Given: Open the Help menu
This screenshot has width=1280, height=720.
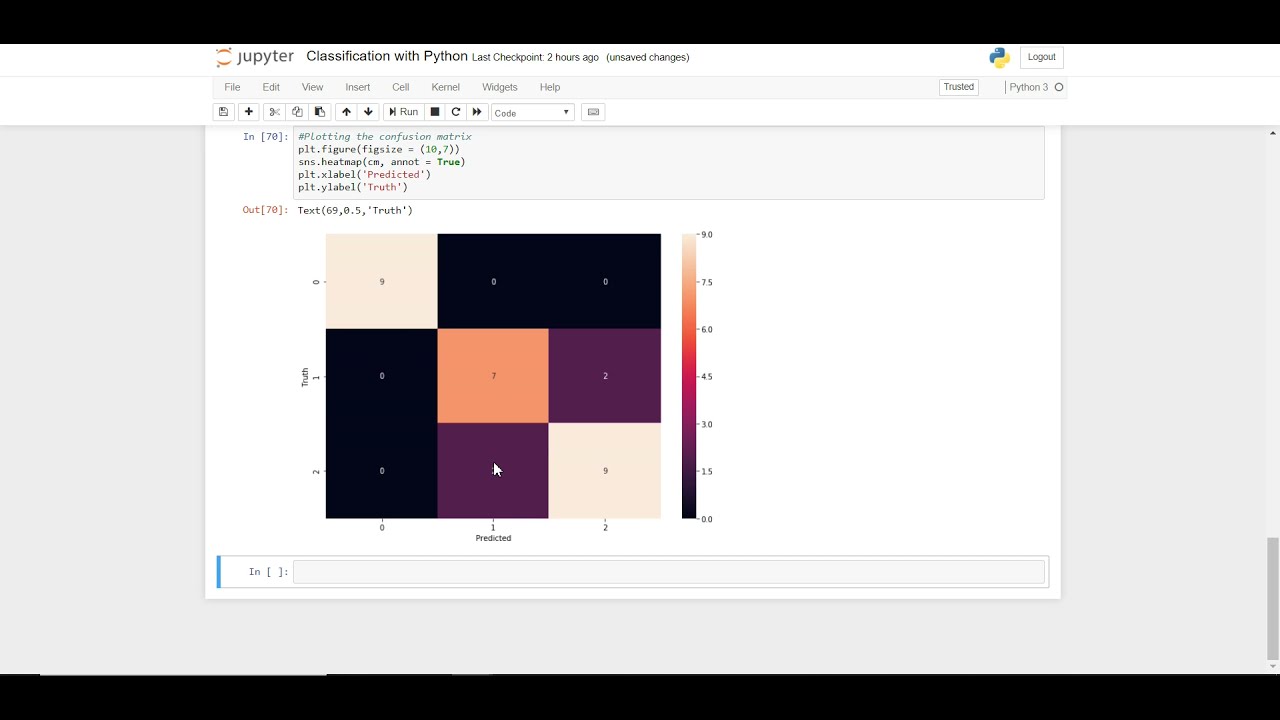Looking at the screenshot, I should (x=550, y=87).
